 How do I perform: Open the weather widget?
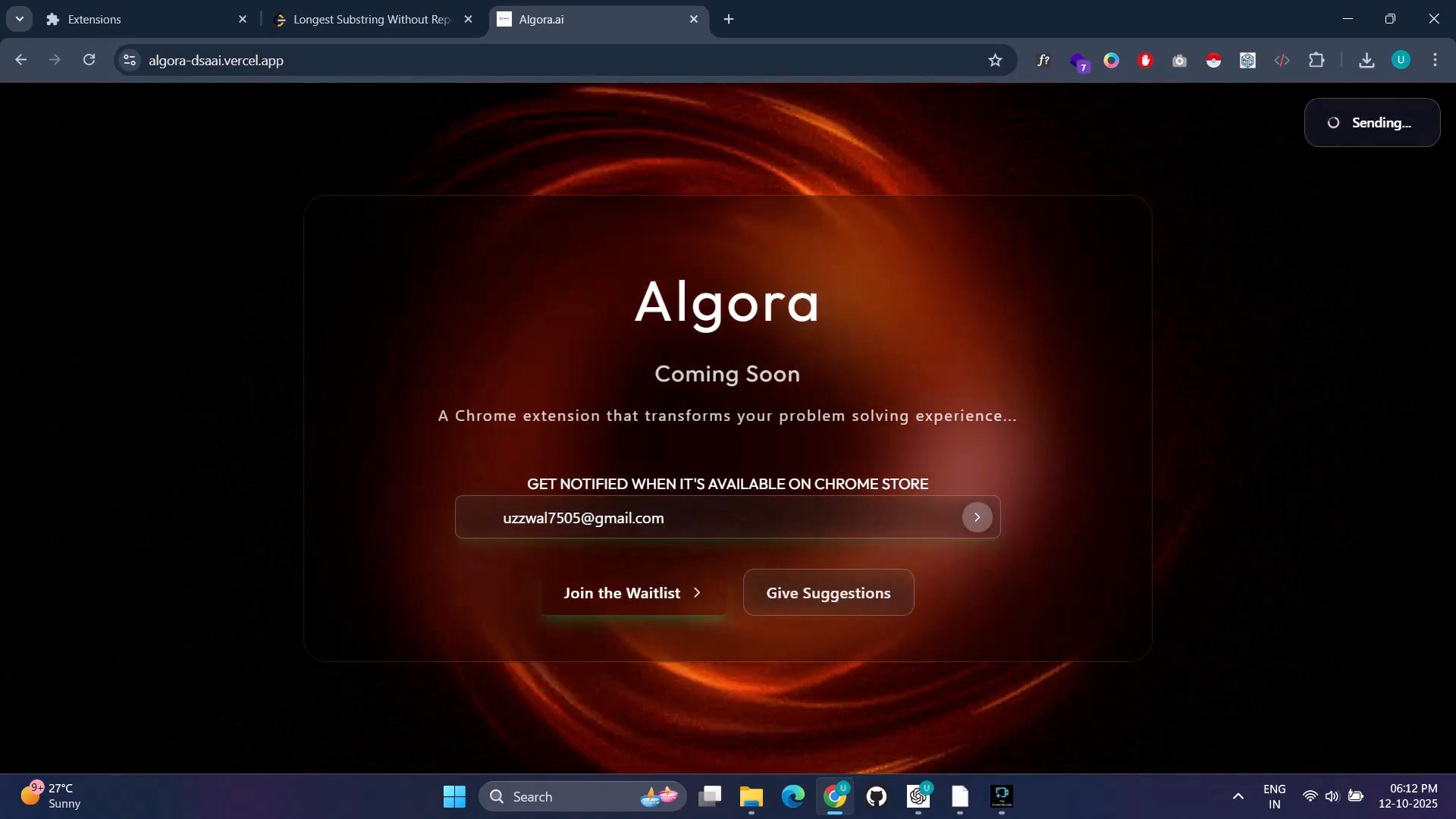point(51,796)
